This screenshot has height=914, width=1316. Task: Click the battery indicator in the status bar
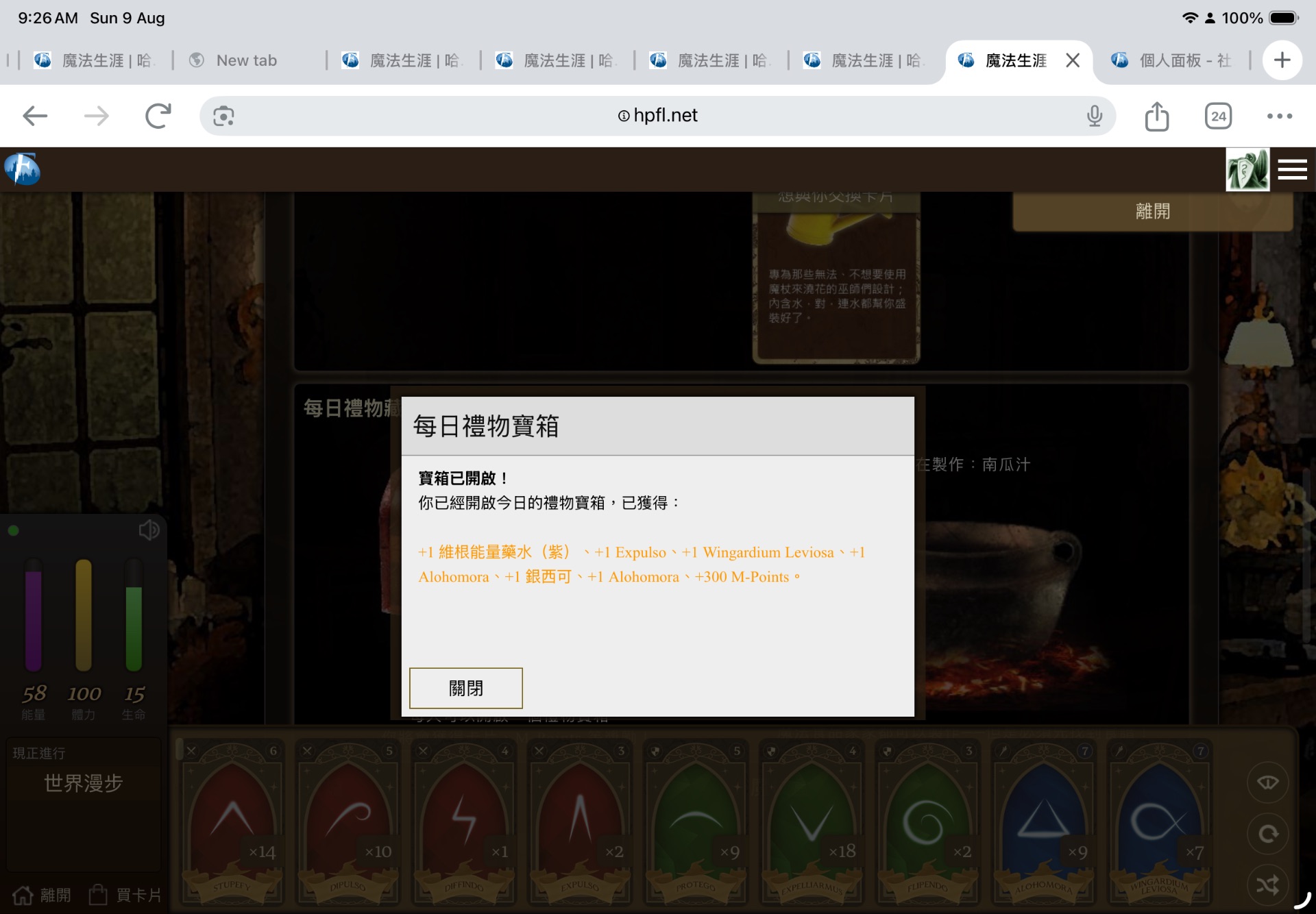click(1284, 18)
